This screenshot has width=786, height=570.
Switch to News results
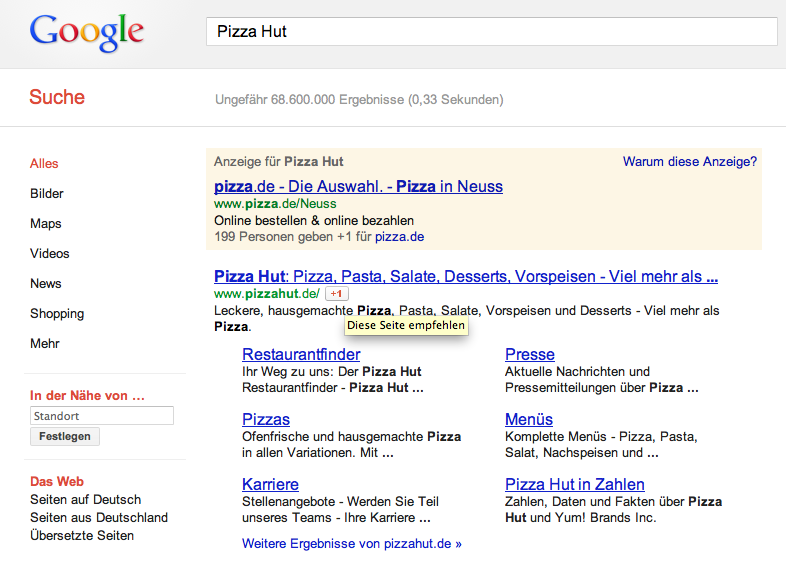pyautogui.click(x=46, y=284)
